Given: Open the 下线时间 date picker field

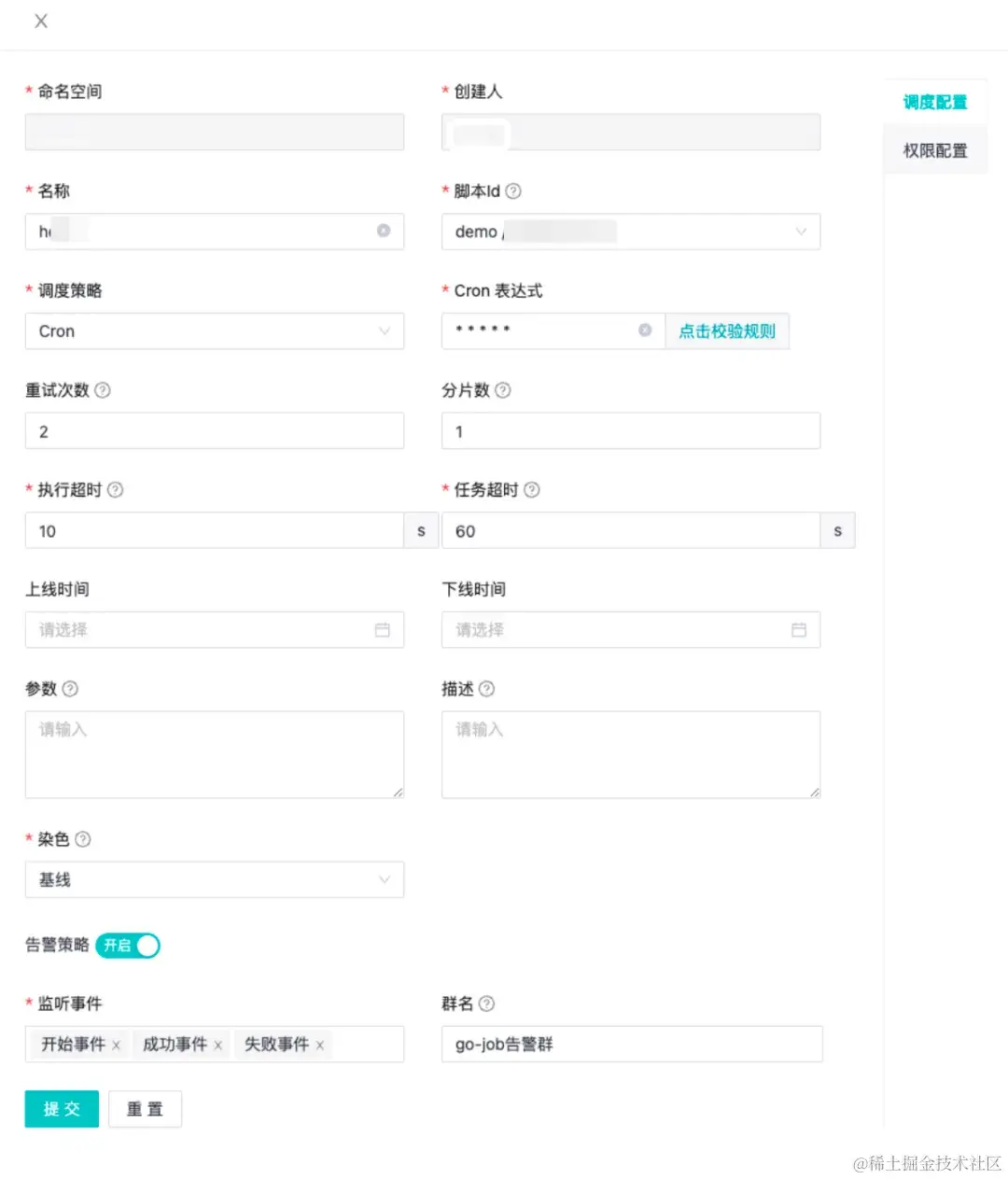Looking at the screenshot, I should [x=631, y=630].
